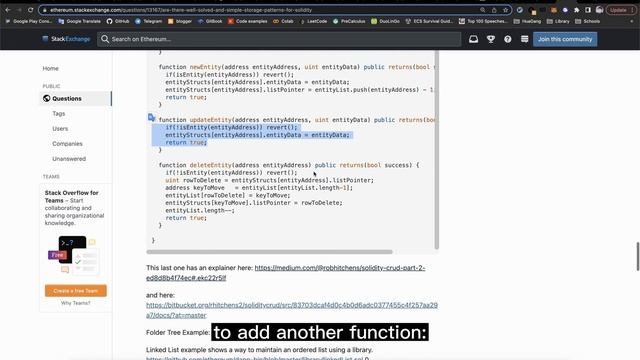Open the PreCalculus bookmark
The width and height of the screenshot is (640, 360).
(349, 21)
